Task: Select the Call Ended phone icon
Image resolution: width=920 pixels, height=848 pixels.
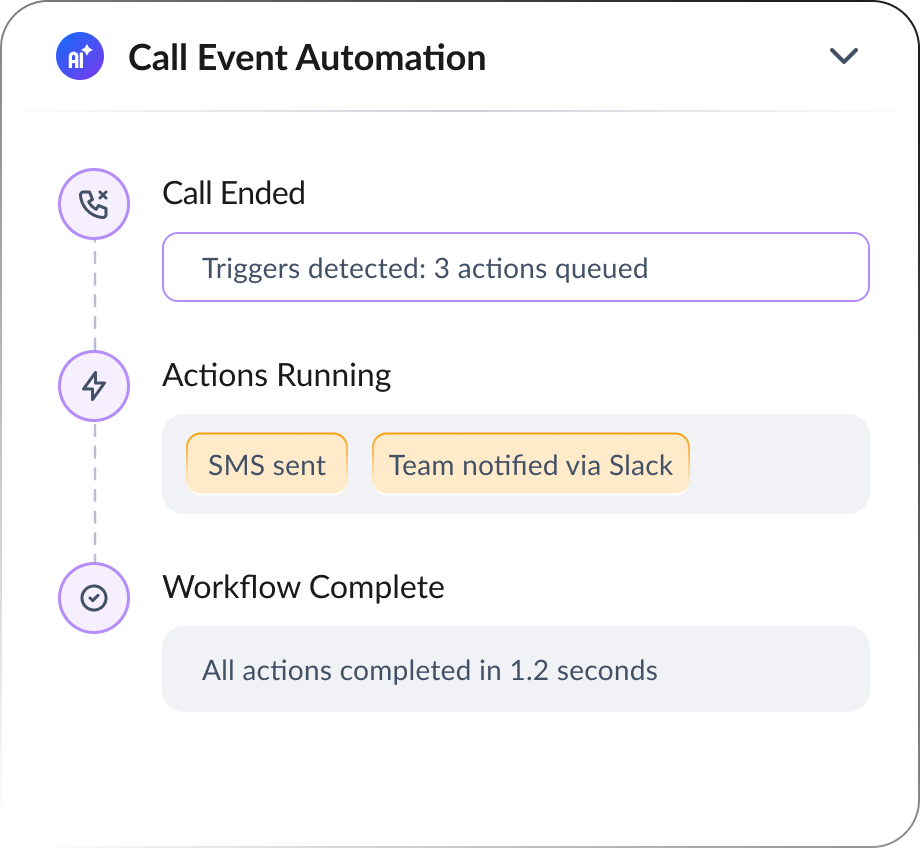Action: click(x=94, y=204)
